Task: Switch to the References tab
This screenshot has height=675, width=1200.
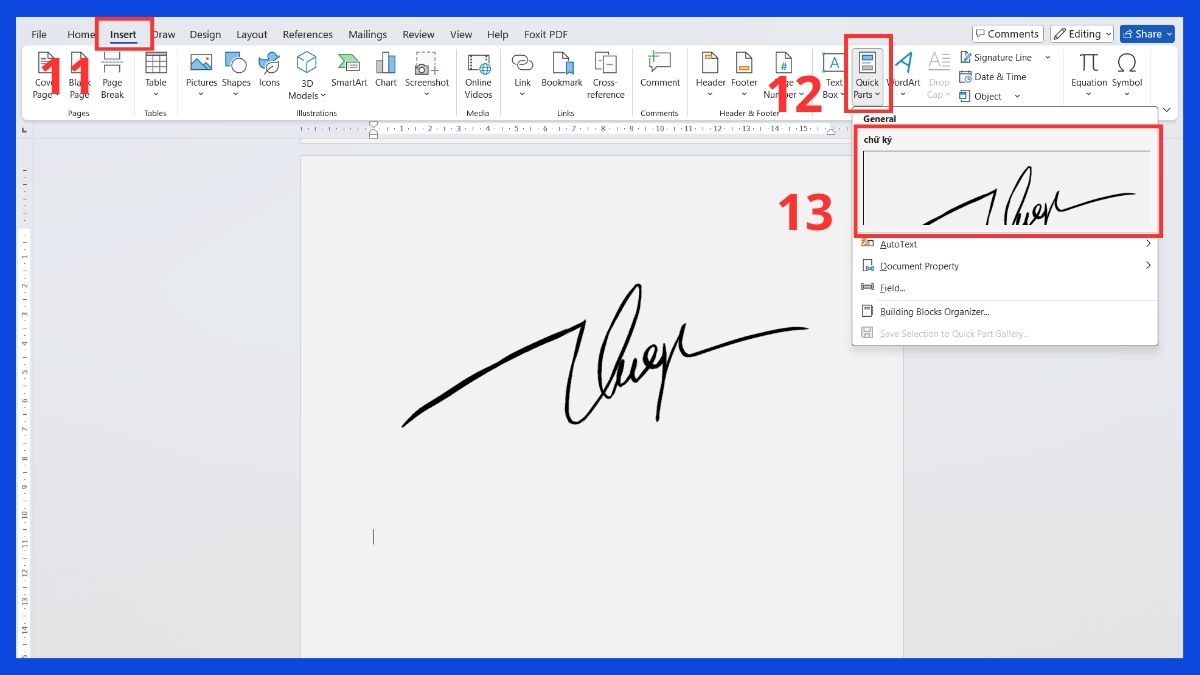Action: 308,34
